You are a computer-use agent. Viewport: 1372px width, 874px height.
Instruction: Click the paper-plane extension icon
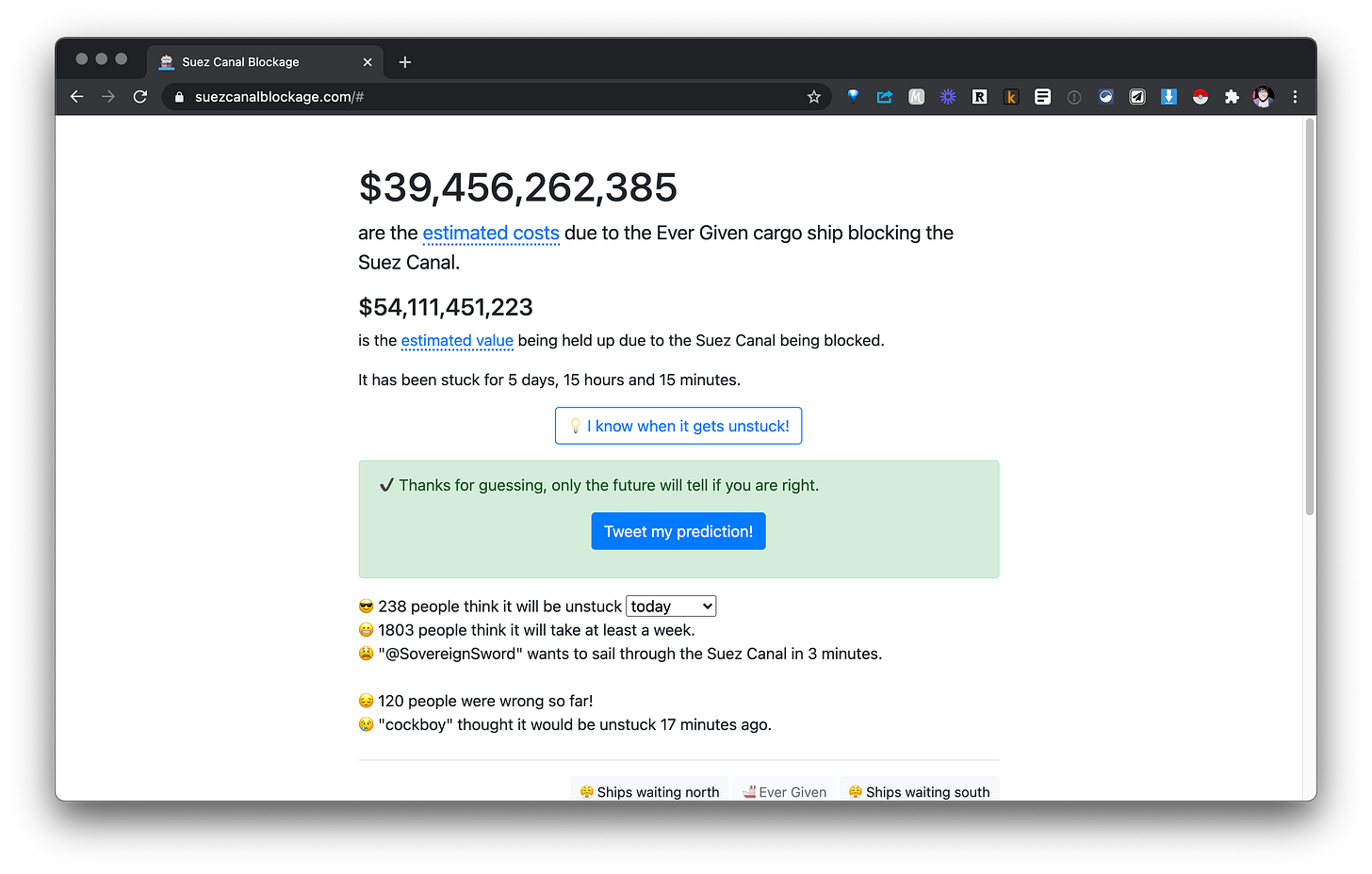pos(1137,97)
